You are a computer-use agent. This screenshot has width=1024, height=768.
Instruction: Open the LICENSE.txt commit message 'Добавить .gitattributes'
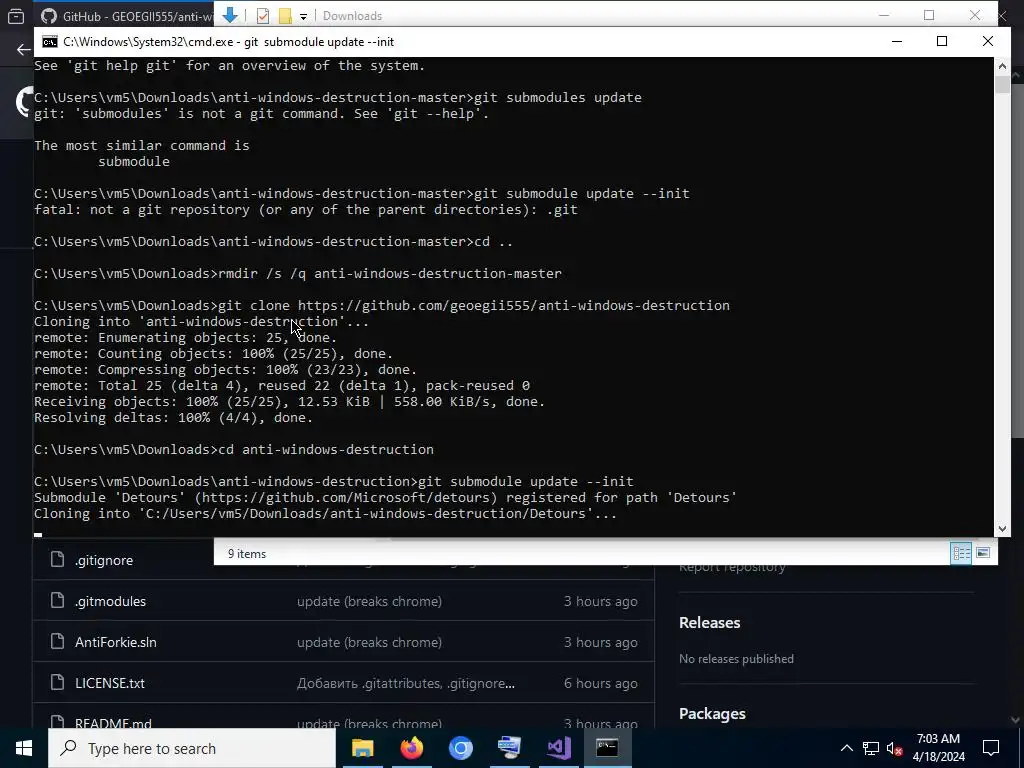tap(406, 684)
